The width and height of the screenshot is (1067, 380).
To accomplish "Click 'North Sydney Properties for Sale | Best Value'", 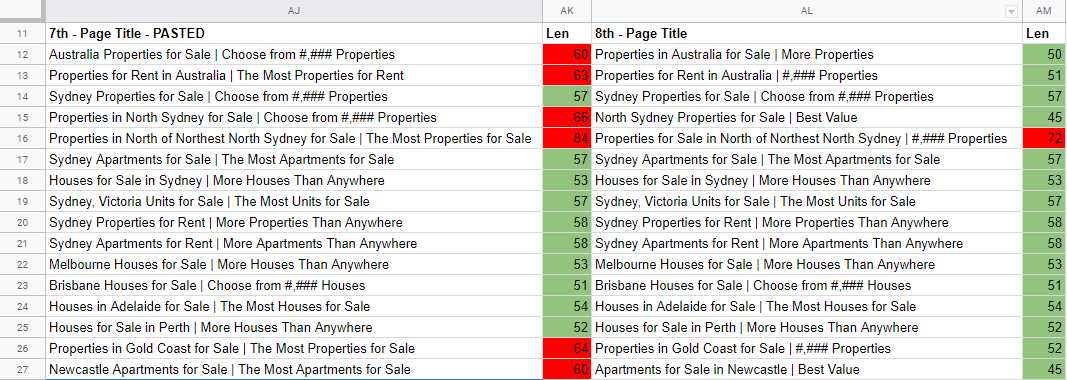I will (x=807, y=118).
